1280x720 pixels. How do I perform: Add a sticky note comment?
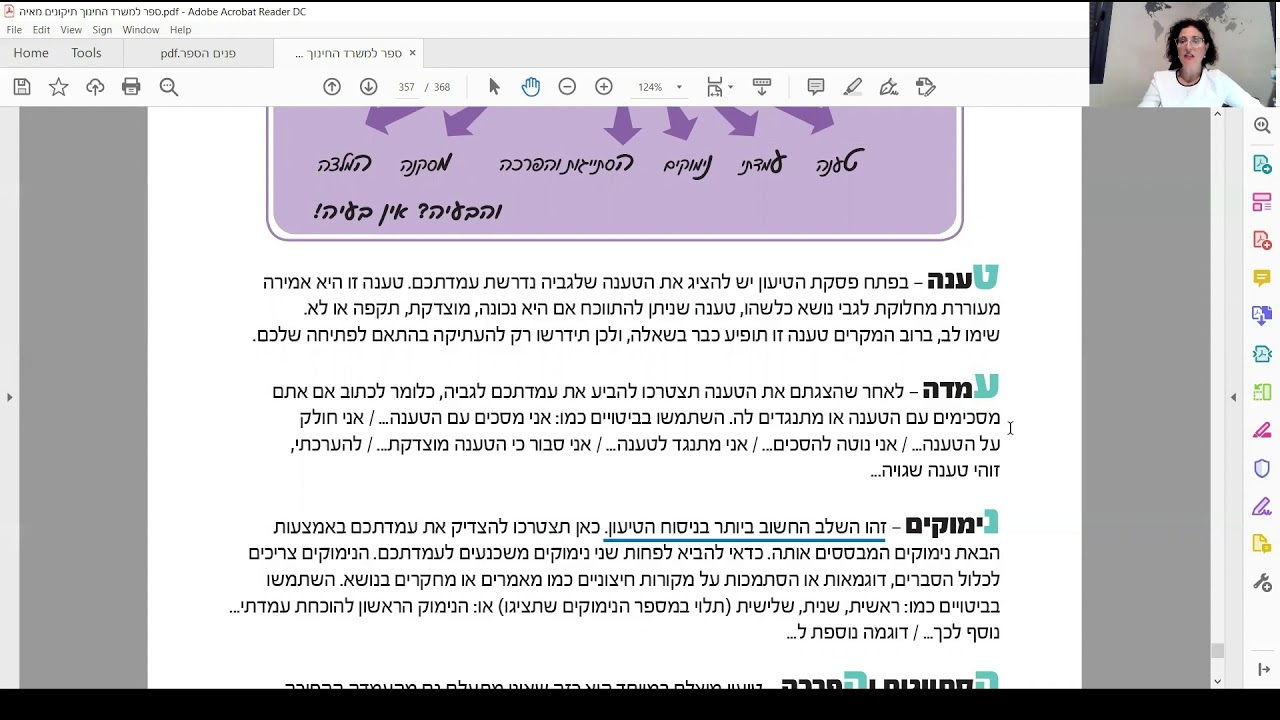[815, 87]
